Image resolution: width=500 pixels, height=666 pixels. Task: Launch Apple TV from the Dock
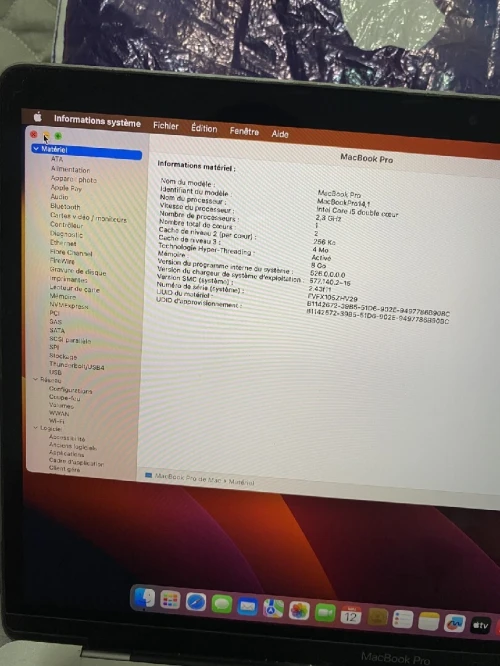[x=480, y=626]
